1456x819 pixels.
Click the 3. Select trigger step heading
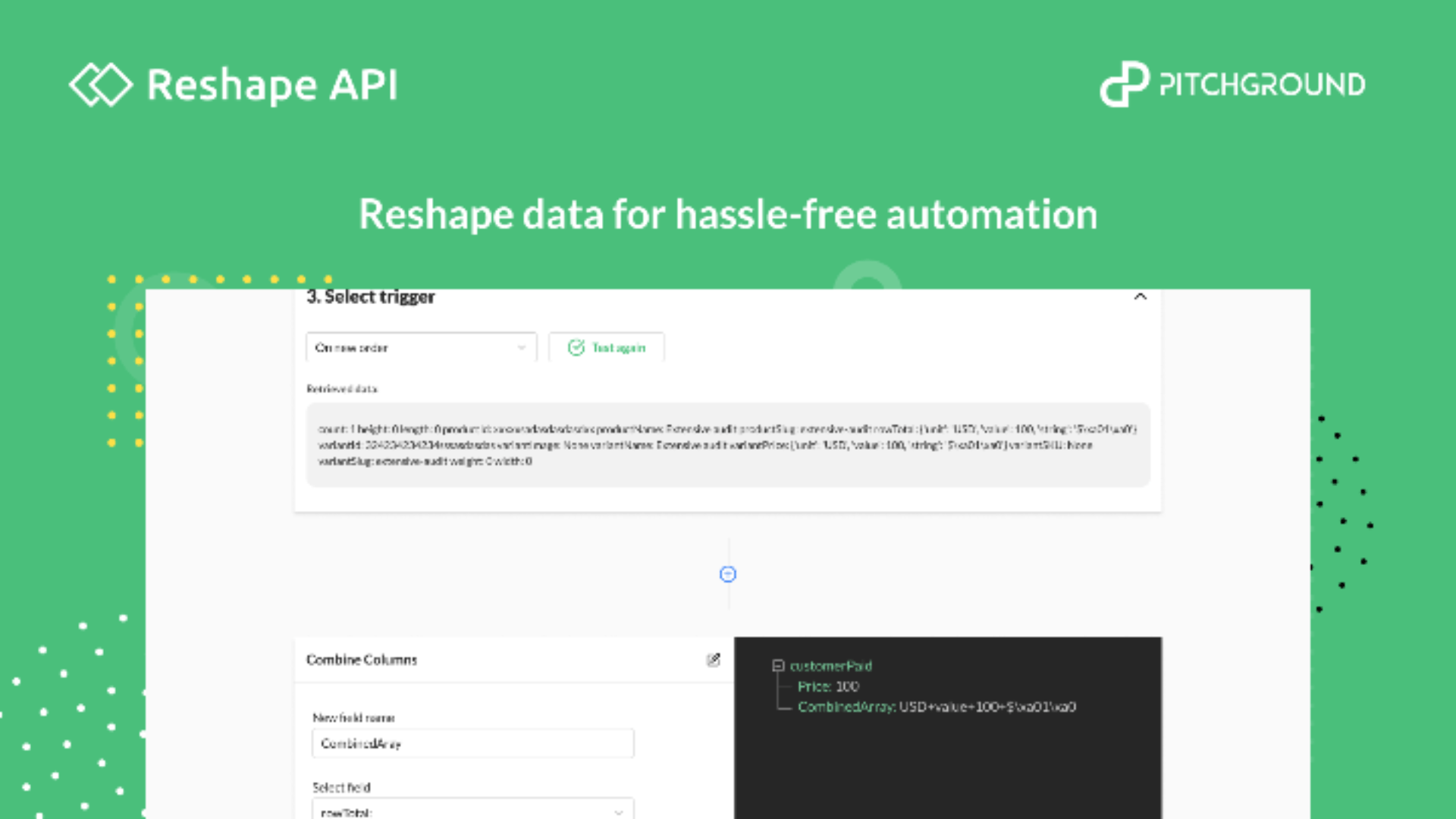(371, 297)
